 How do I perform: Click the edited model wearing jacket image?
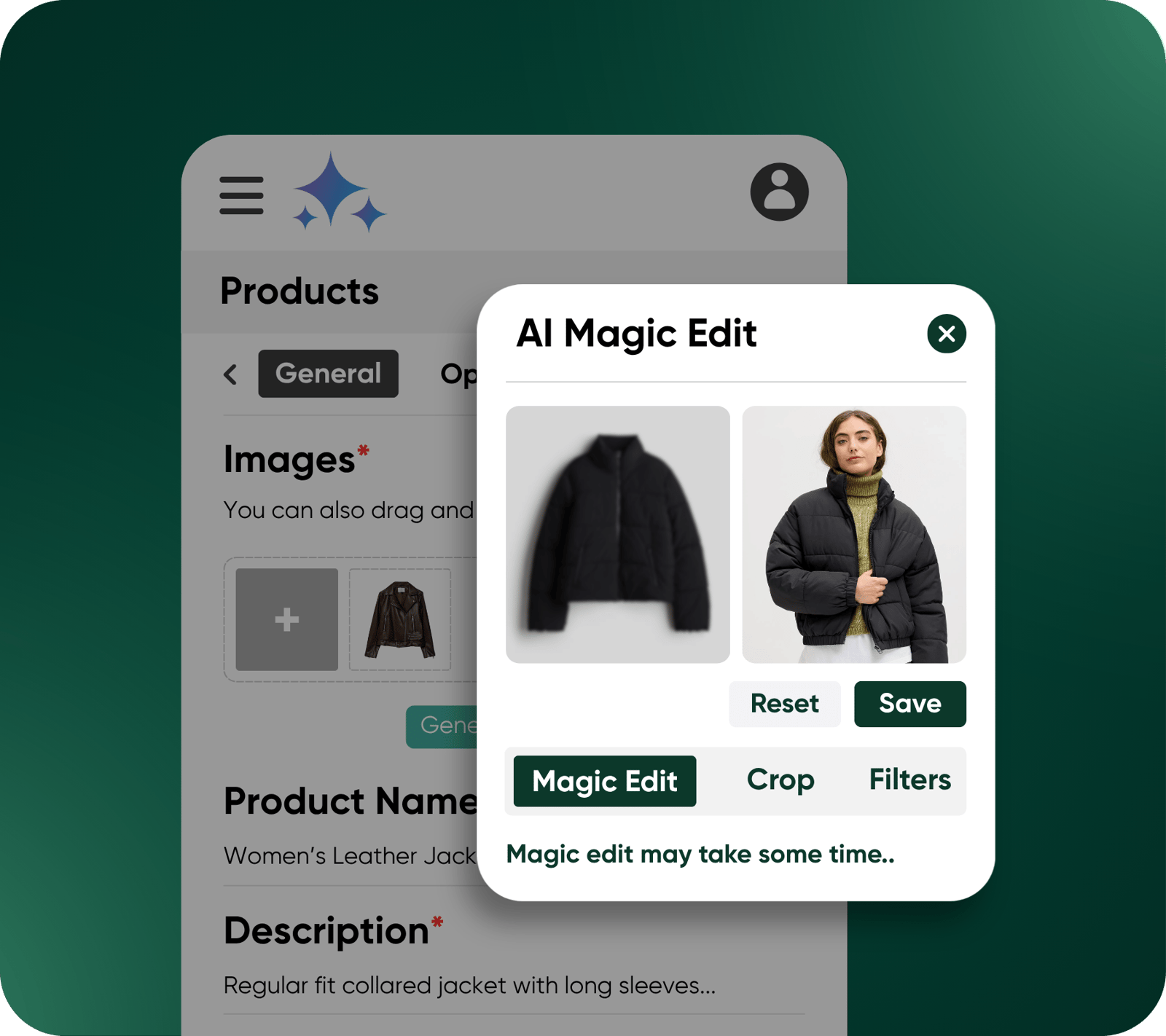[853, 534]
